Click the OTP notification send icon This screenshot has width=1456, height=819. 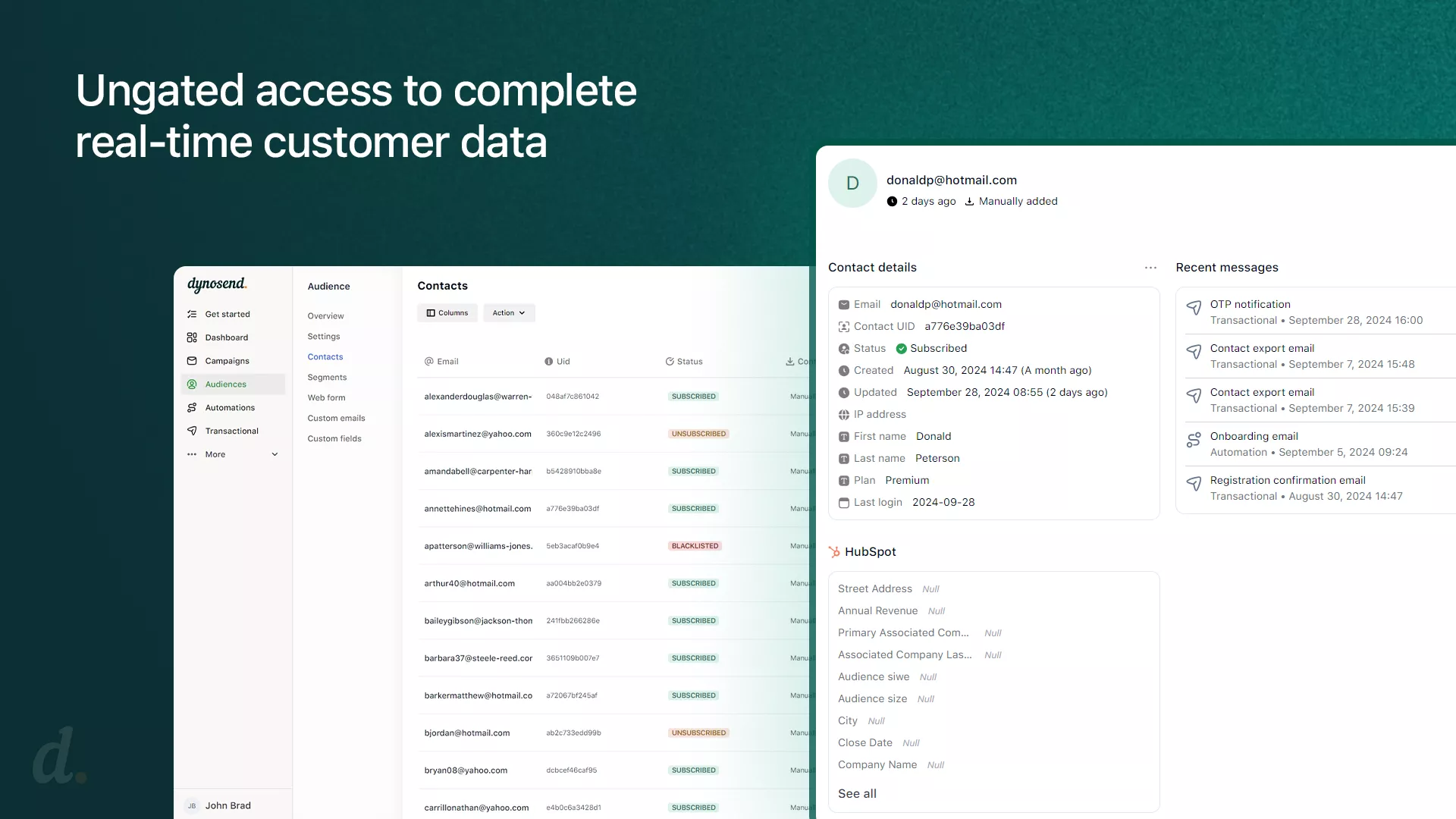[x=1194, y=308]
